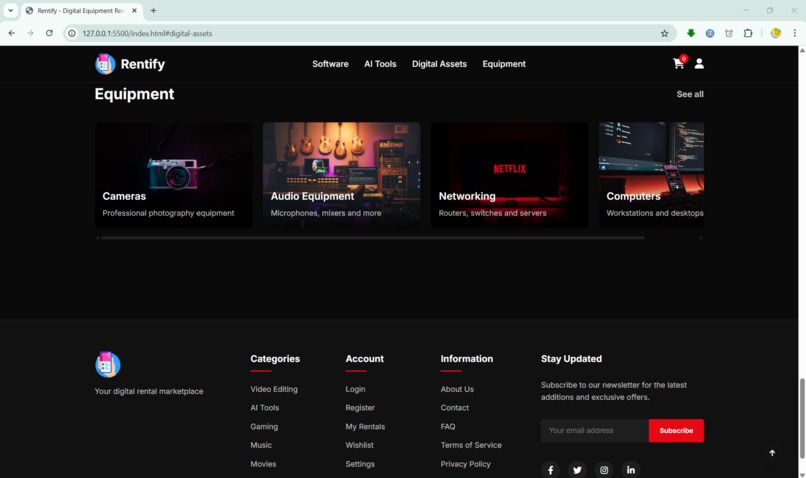Open Terms of Service link
The height and width of the screenshot is (478, 806).
(471, 445)
